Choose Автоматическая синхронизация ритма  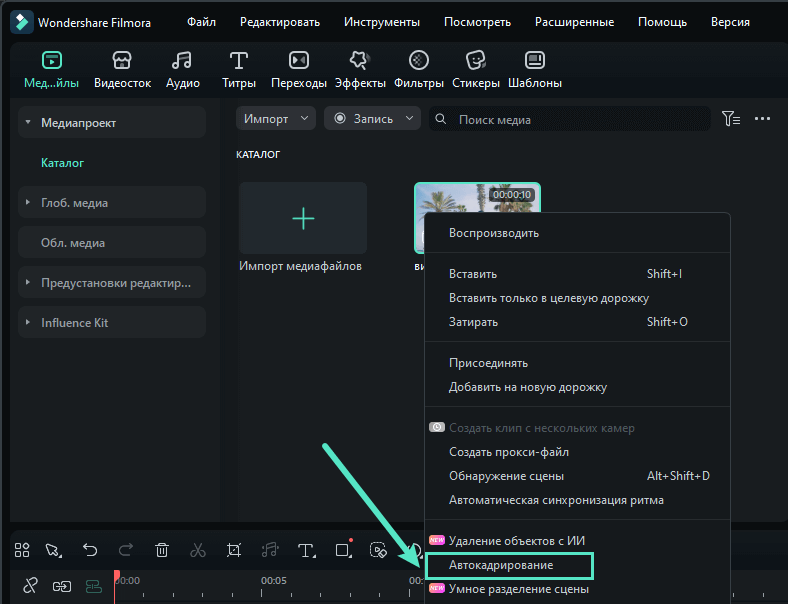pos(577,500)
